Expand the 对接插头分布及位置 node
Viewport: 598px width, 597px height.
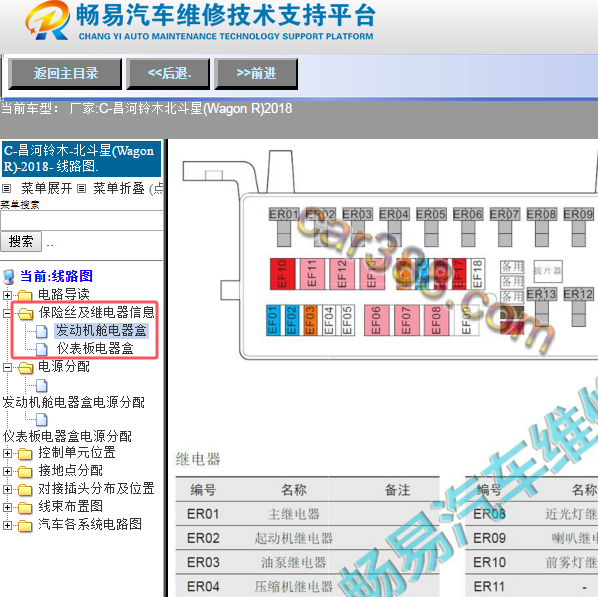coord(7,489)
